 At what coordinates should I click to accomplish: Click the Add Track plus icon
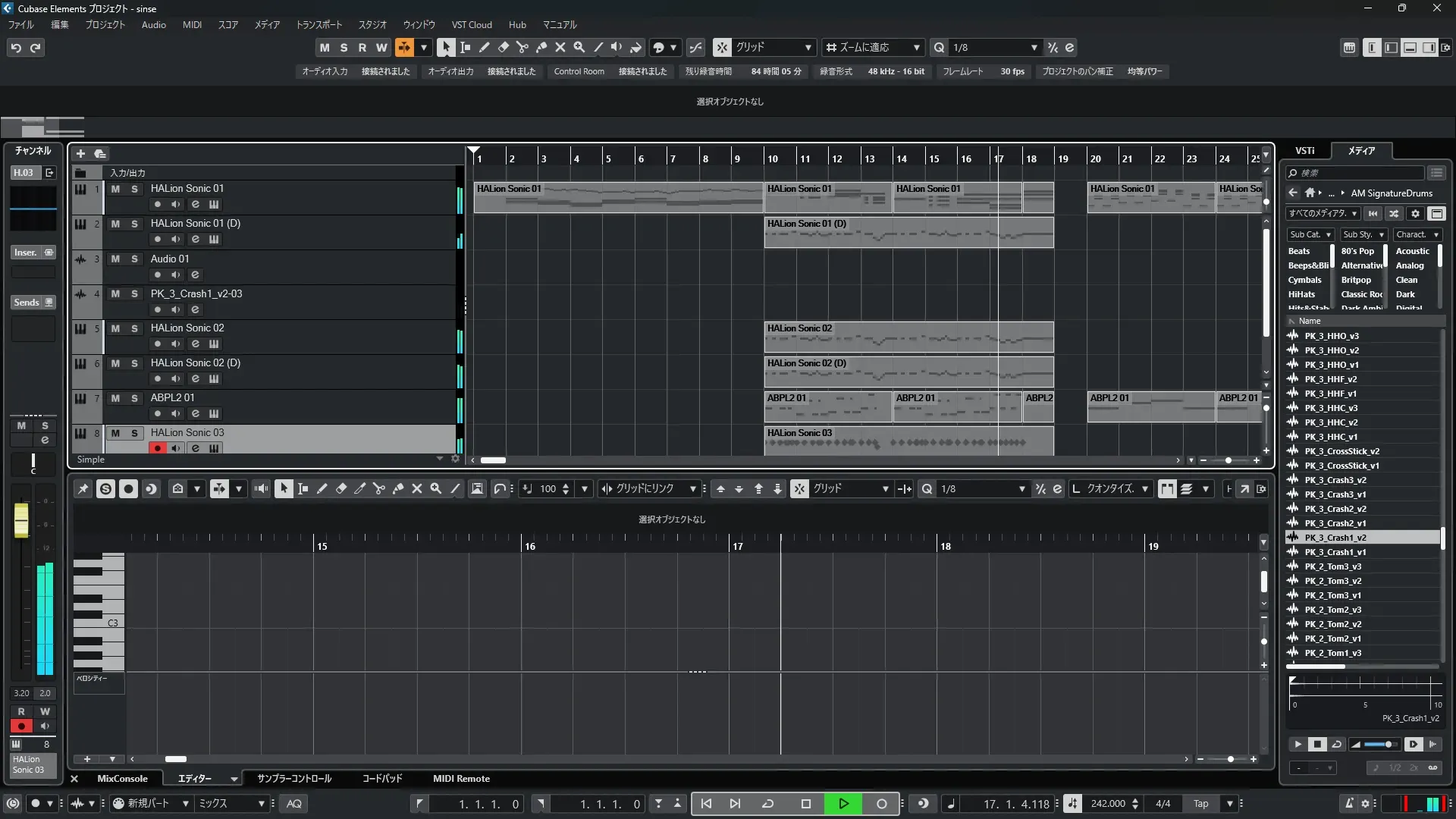pyautogui.click(x=80, y=153)
